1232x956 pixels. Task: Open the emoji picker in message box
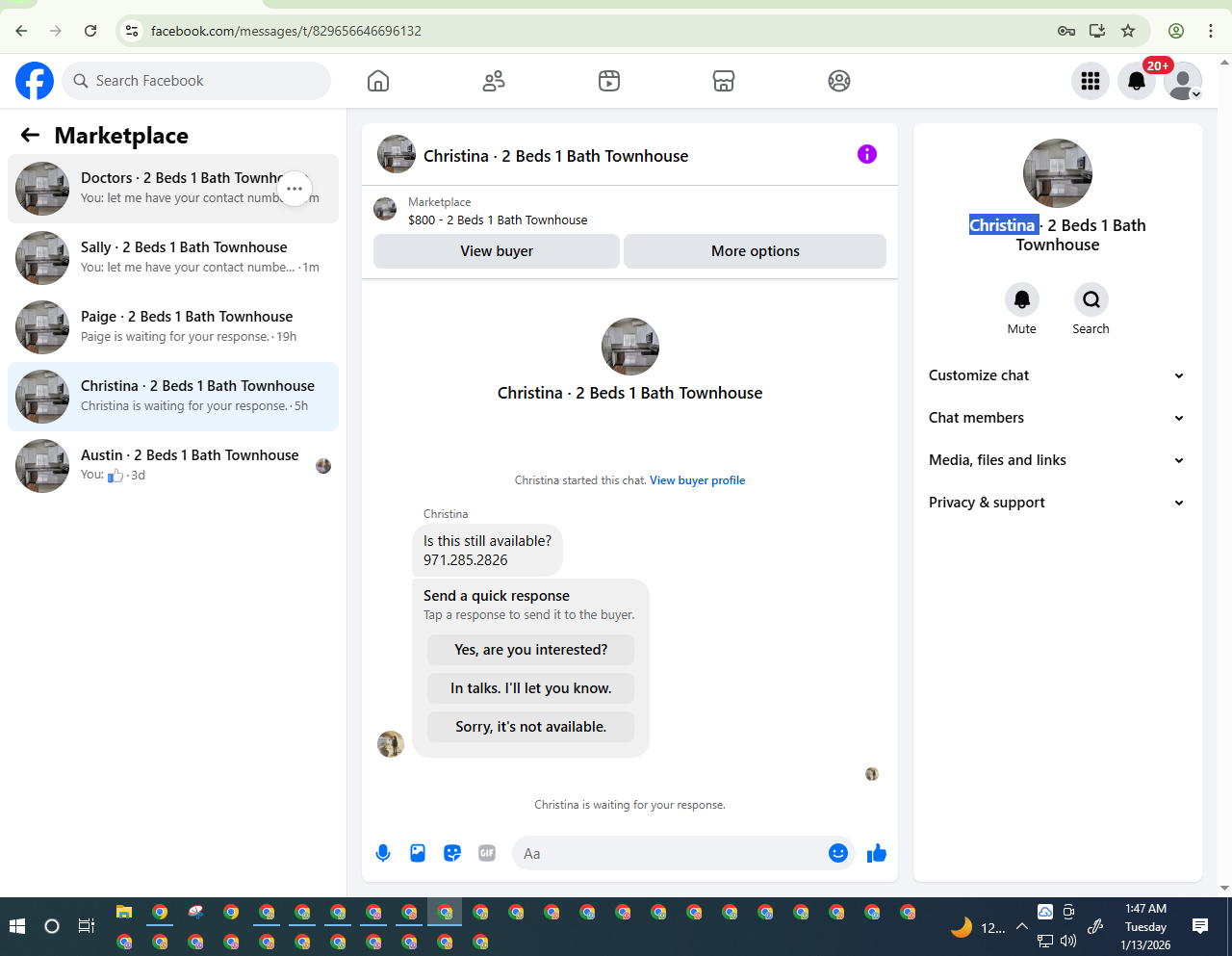838,853
